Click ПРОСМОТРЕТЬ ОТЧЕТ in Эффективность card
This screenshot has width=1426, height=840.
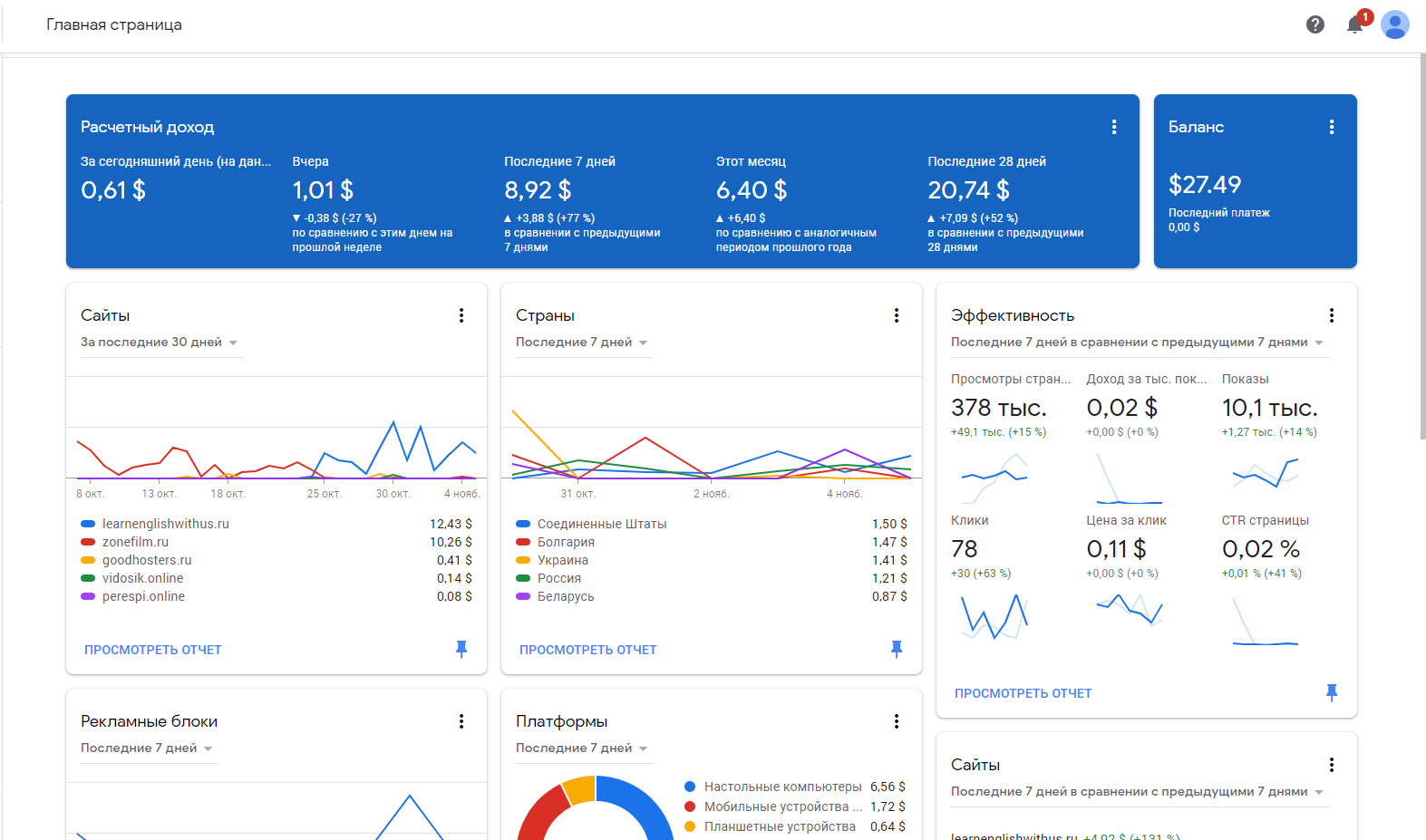(x=1023, y=693)
